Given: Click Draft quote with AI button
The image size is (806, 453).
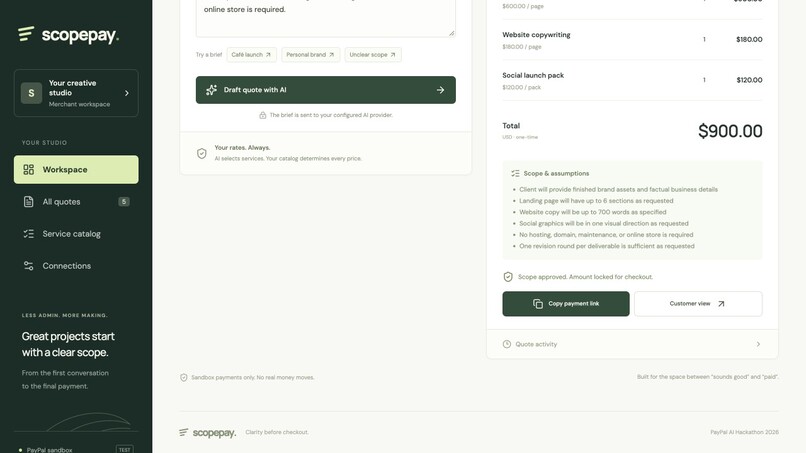Looking at the screenshot, I should (x=325, y=90).
